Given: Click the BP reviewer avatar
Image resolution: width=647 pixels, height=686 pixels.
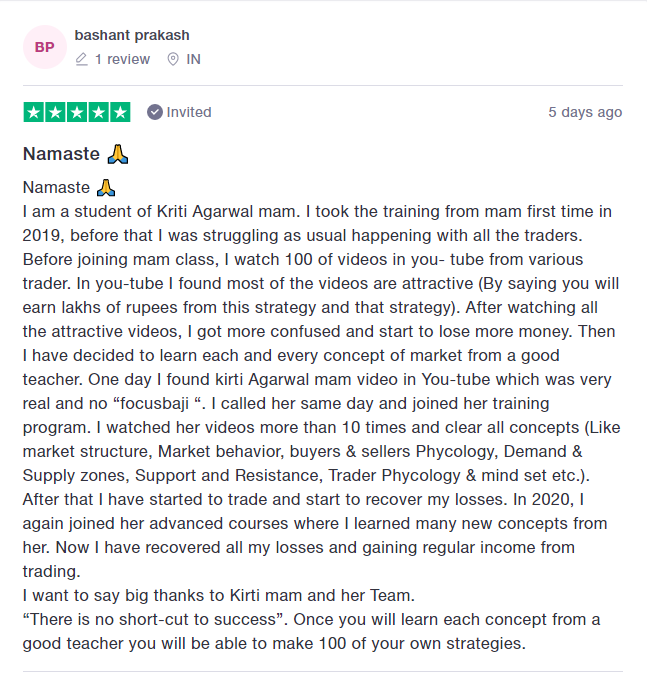Looking at the screenshot, I should (x=44, y=47).
